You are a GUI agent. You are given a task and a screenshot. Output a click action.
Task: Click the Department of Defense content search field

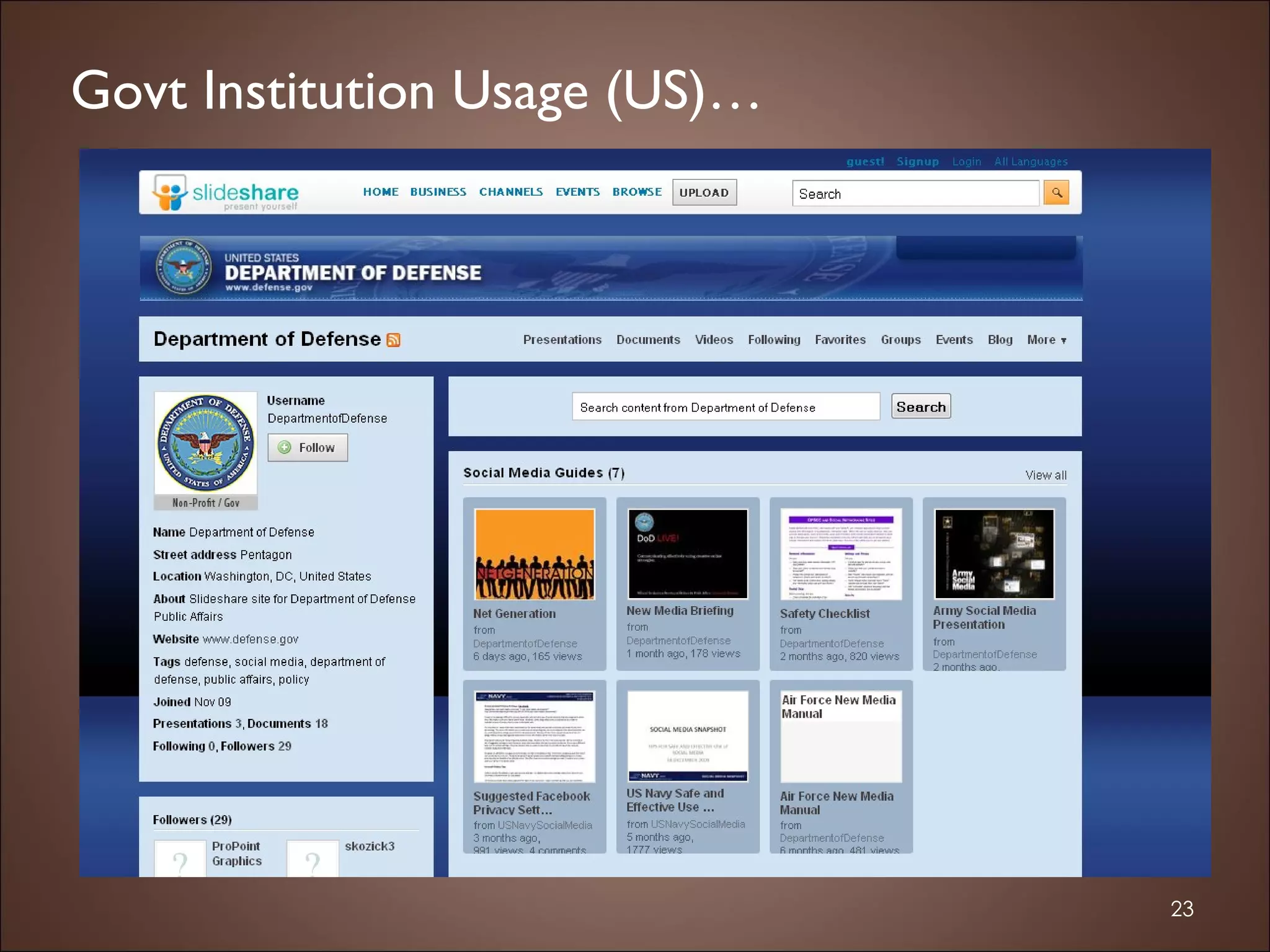725,407
